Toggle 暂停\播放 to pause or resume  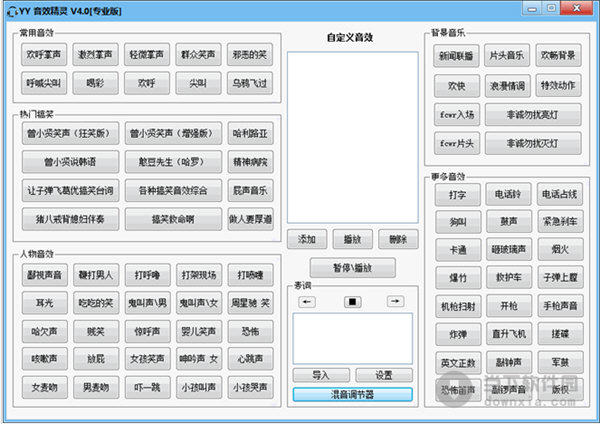351,268
